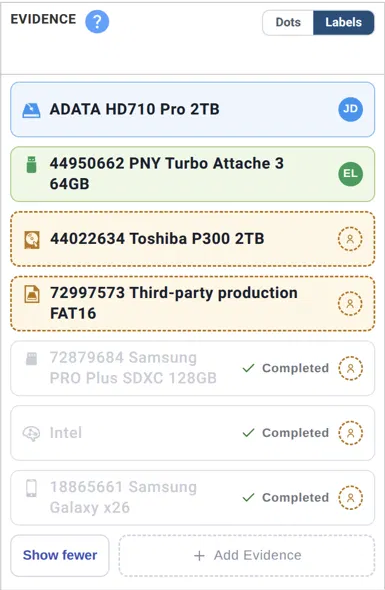Click the hard disk icon for Toshiba P300
The height and width of the screenshot is (590, 385).
[32, 240]
